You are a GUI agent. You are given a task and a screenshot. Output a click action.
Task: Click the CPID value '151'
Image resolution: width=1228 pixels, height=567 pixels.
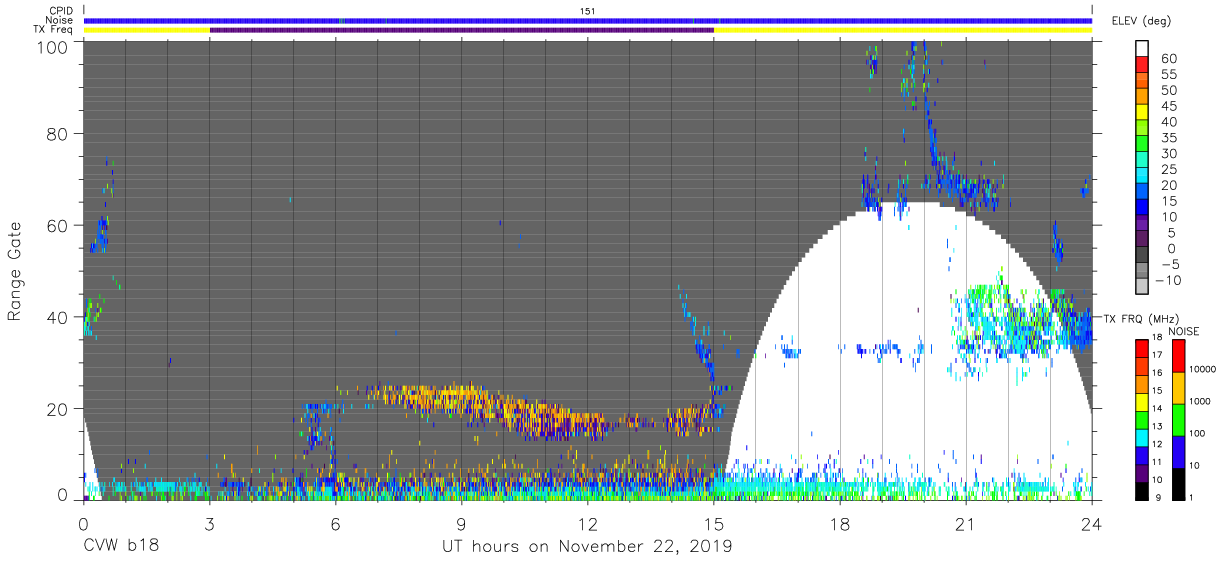click(588, 11)
